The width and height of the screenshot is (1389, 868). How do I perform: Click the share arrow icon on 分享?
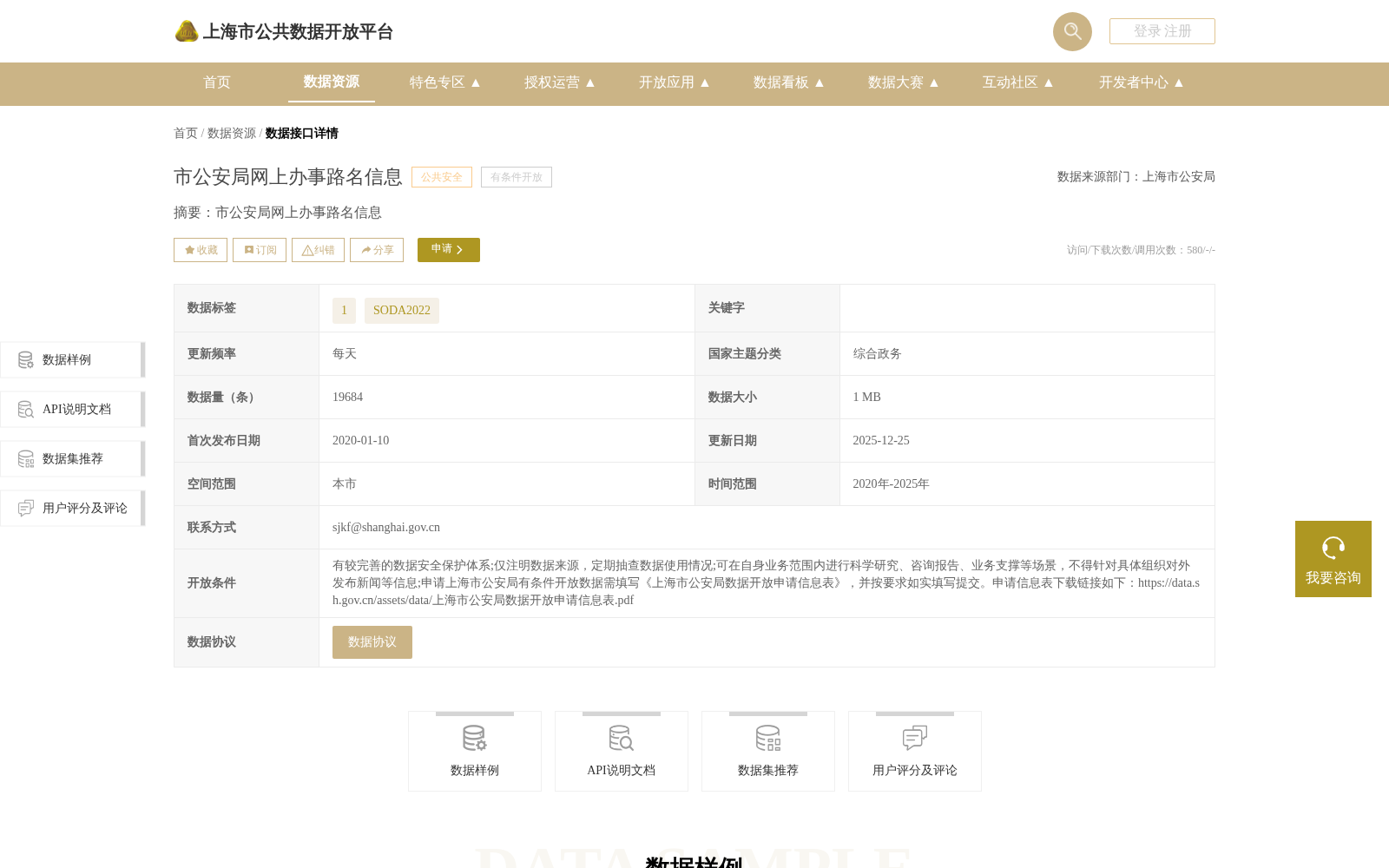click(x=366, y=250)
